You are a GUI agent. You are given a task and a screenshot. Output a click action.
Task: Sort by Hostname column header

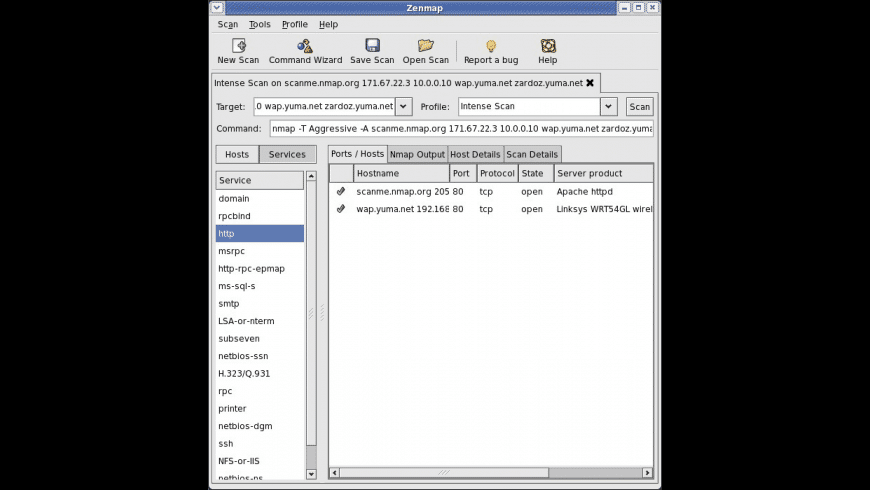[x=402, y=173]
